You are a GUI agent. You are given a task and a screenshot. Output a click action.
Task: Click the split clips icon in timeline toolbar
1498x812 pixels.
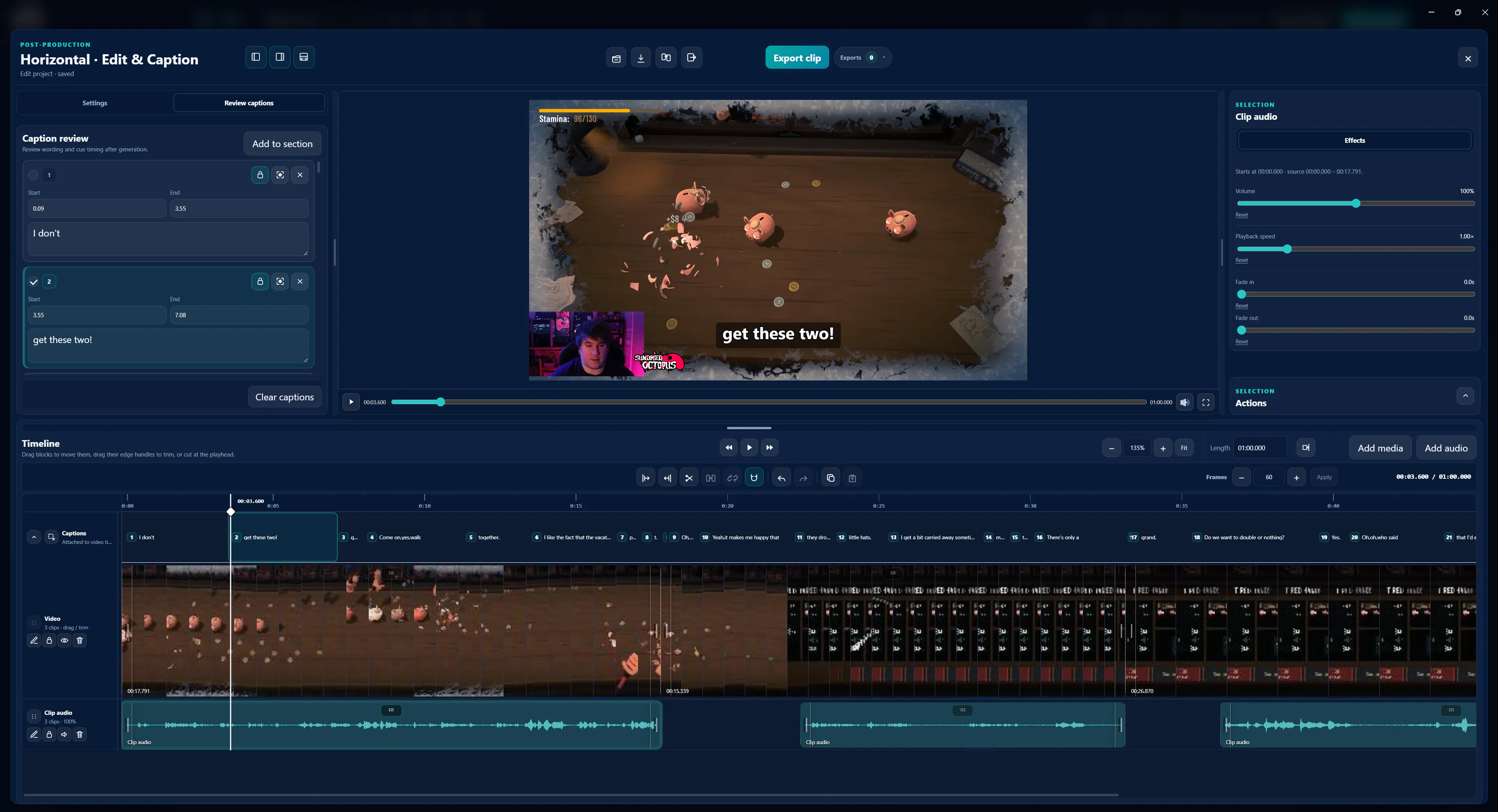point(711,478)
